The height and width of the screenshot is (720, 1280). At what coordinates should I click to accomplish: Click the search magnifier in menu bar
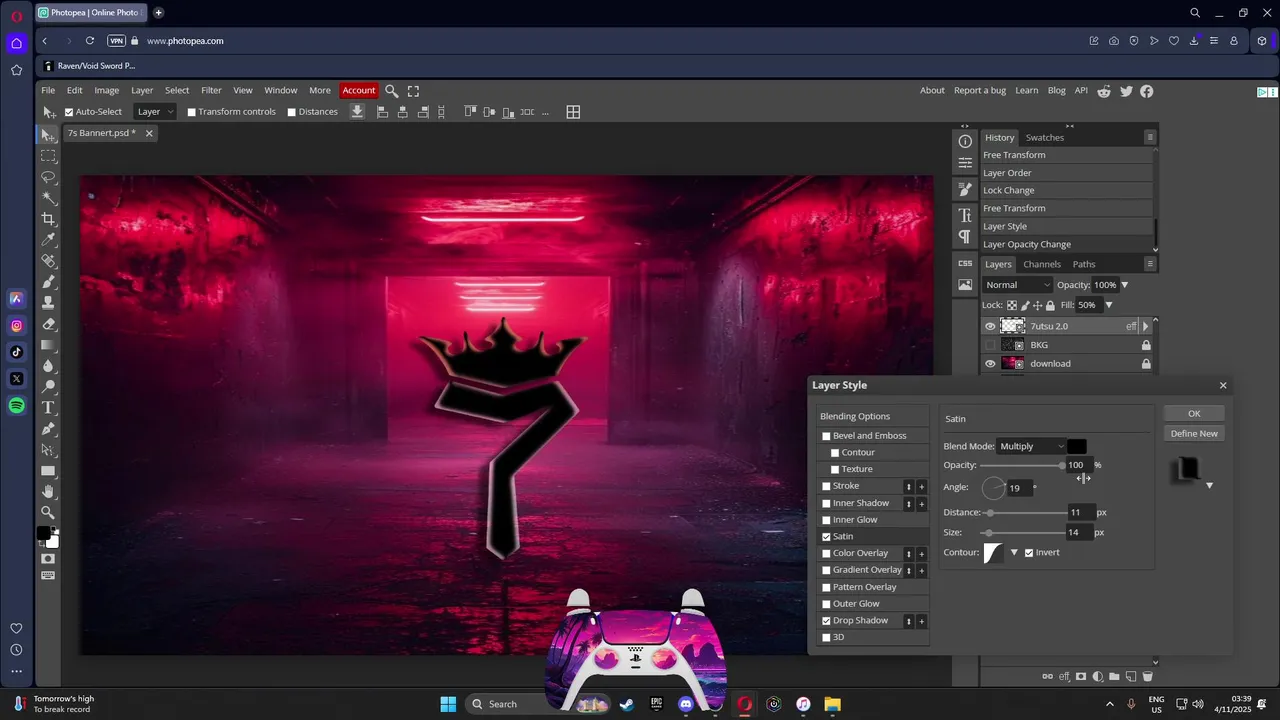pyautogui.click(x=392, y=91)
